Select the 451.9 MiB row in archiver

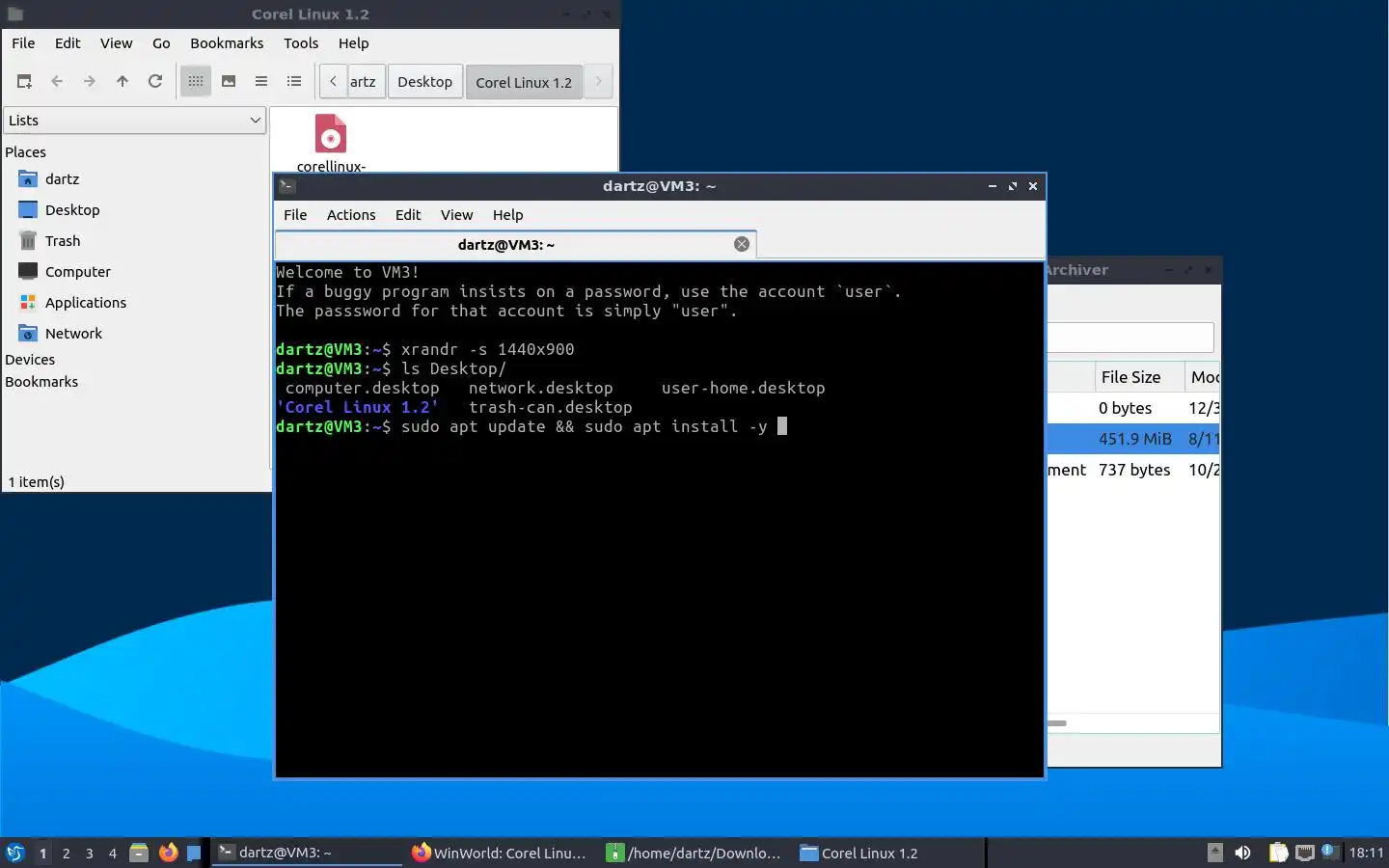click(x=1133, y=439)
